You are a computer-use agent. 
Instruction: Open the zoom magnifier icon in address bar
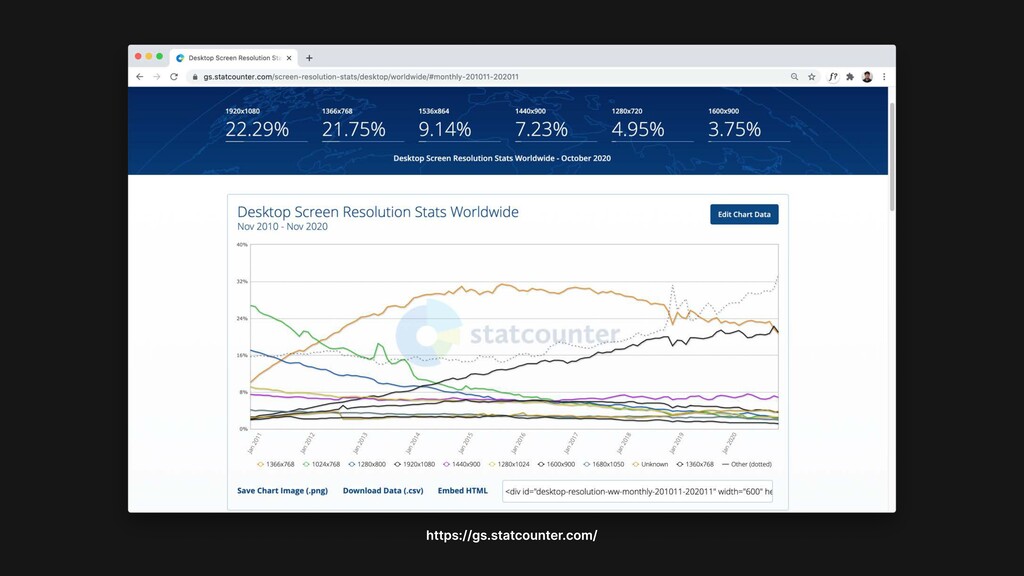[x=794, y=76]
